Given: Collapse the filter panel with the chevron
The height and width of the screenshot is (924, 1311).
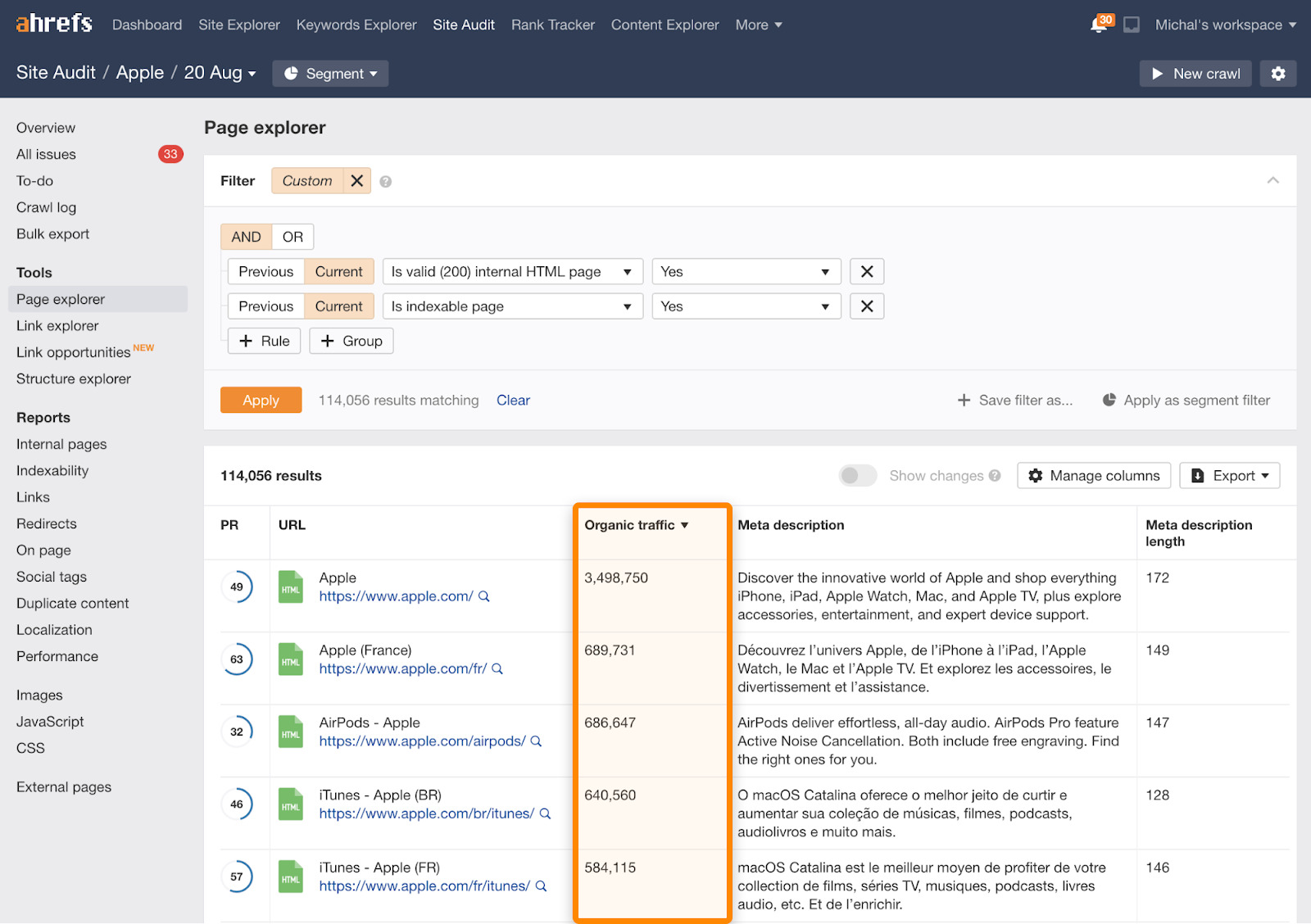Looking at the screenshot, I should 1272,181.
